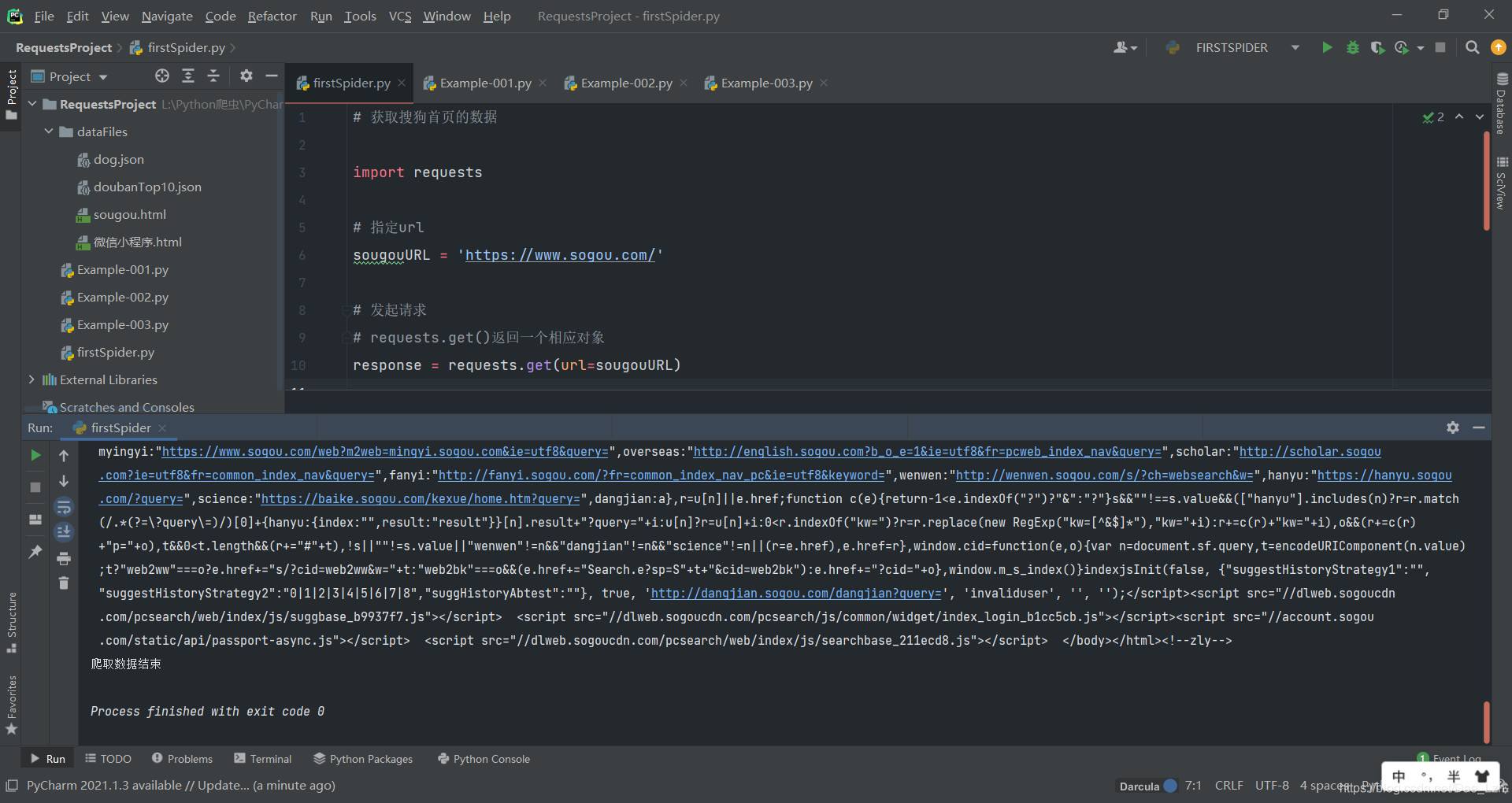This screenshot has height=803, width=1512.
Task: Click the down-stack-trace arrow
Action: pyautogui.click(x=64, y=481)
